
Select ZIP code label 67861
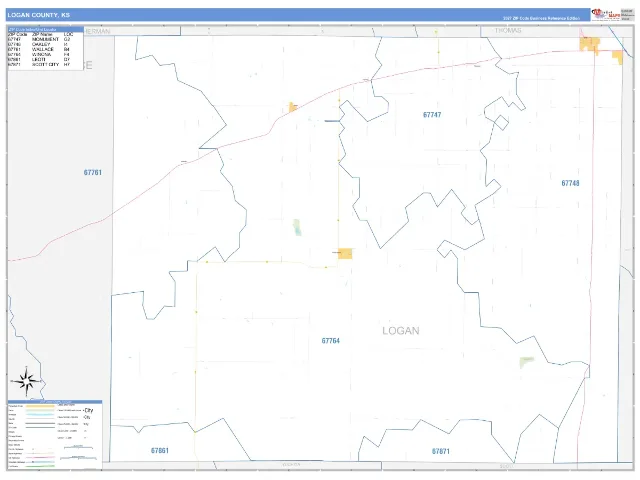pyautogui.click(x=160, y=450)
